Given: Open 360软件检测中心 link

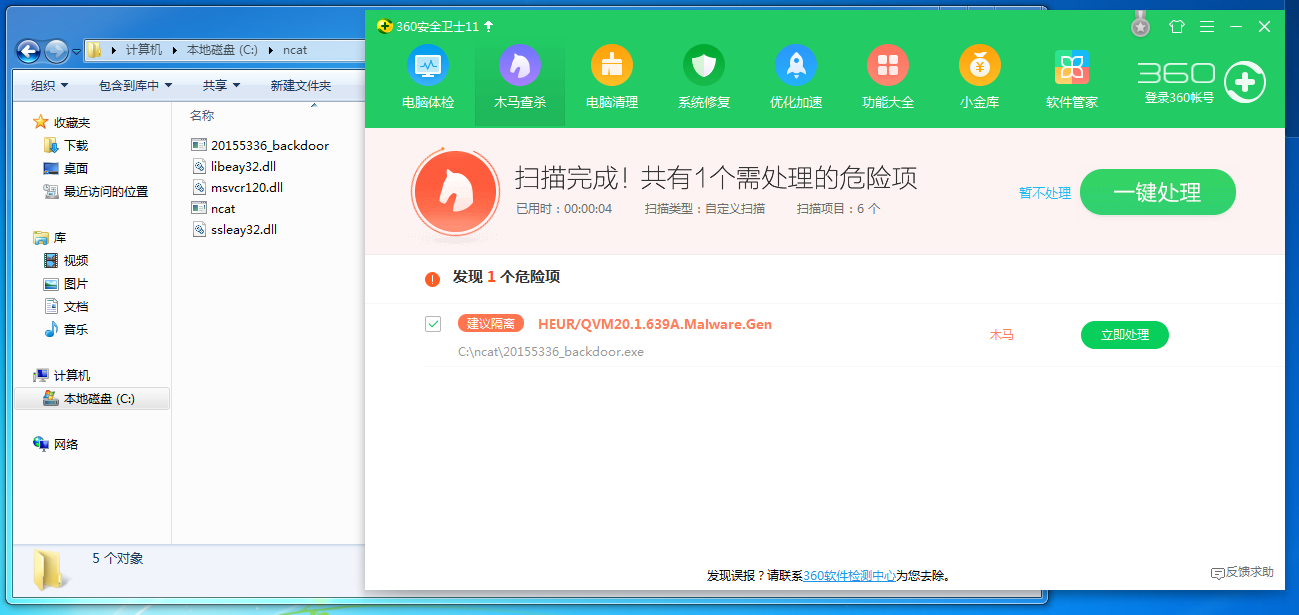Looking at the screenshot, I should [849, 576].
